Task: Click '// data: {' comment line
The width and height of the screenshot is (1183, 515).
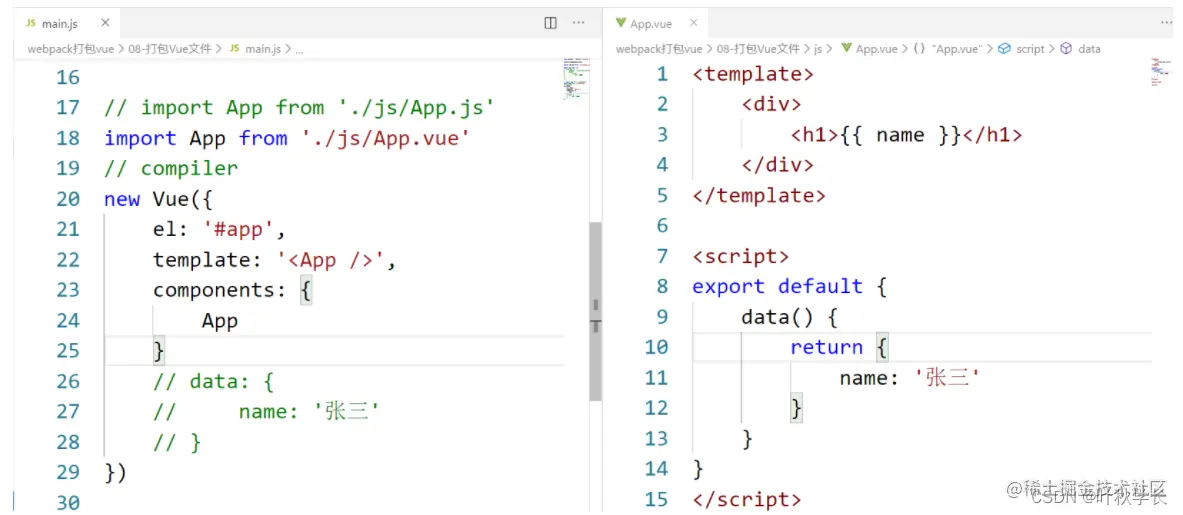Action: [x=214, y=382]
